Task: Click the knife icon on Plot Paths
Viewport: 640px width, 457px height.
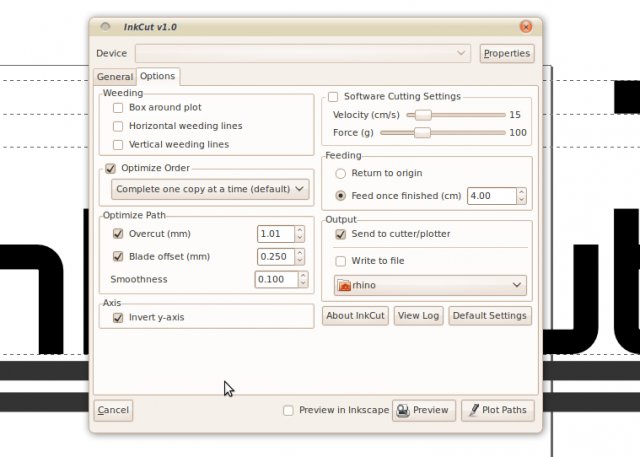Action: point(474,410)
